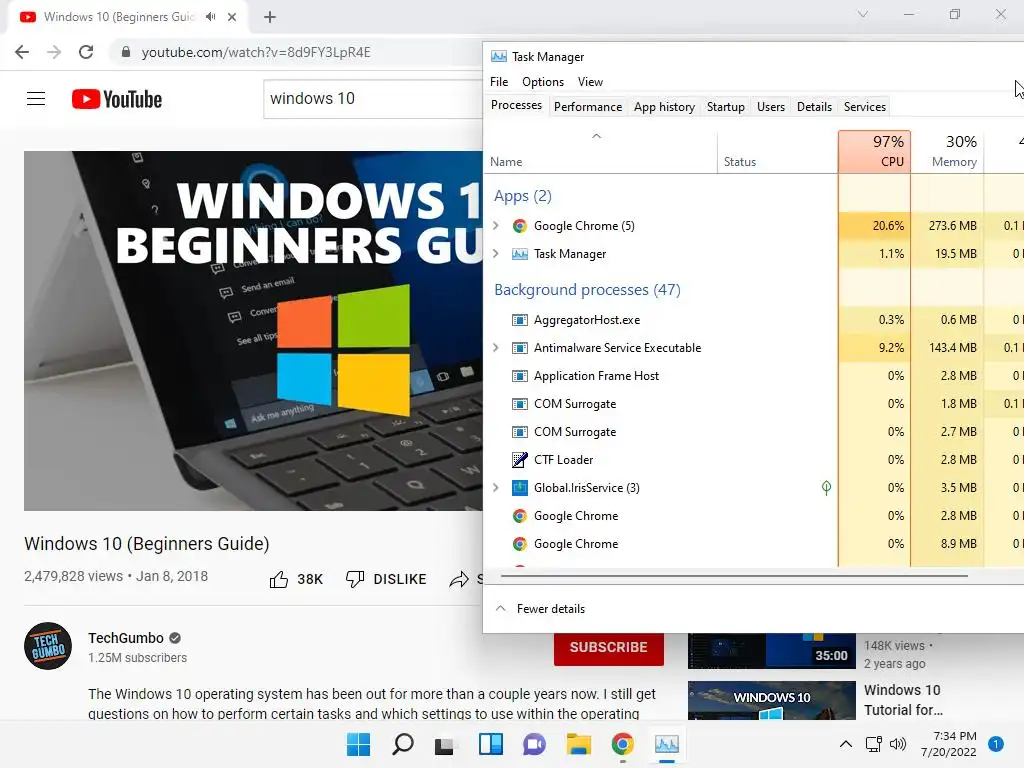Open Windows 10 Tutorial for... title link

click(903, 700)
